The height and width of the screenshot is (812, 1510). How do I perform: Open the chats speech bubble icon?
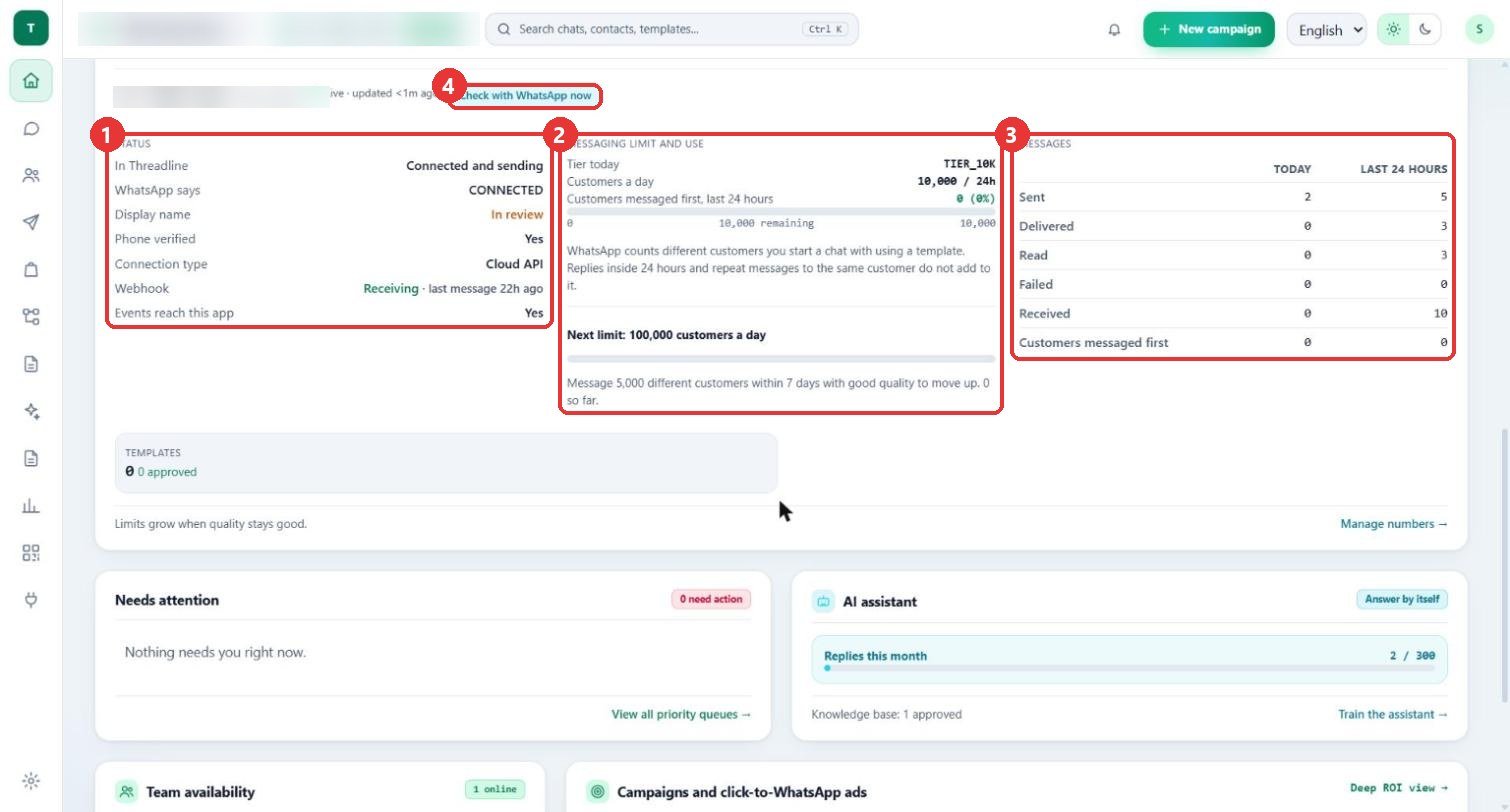tap(31, 128)
